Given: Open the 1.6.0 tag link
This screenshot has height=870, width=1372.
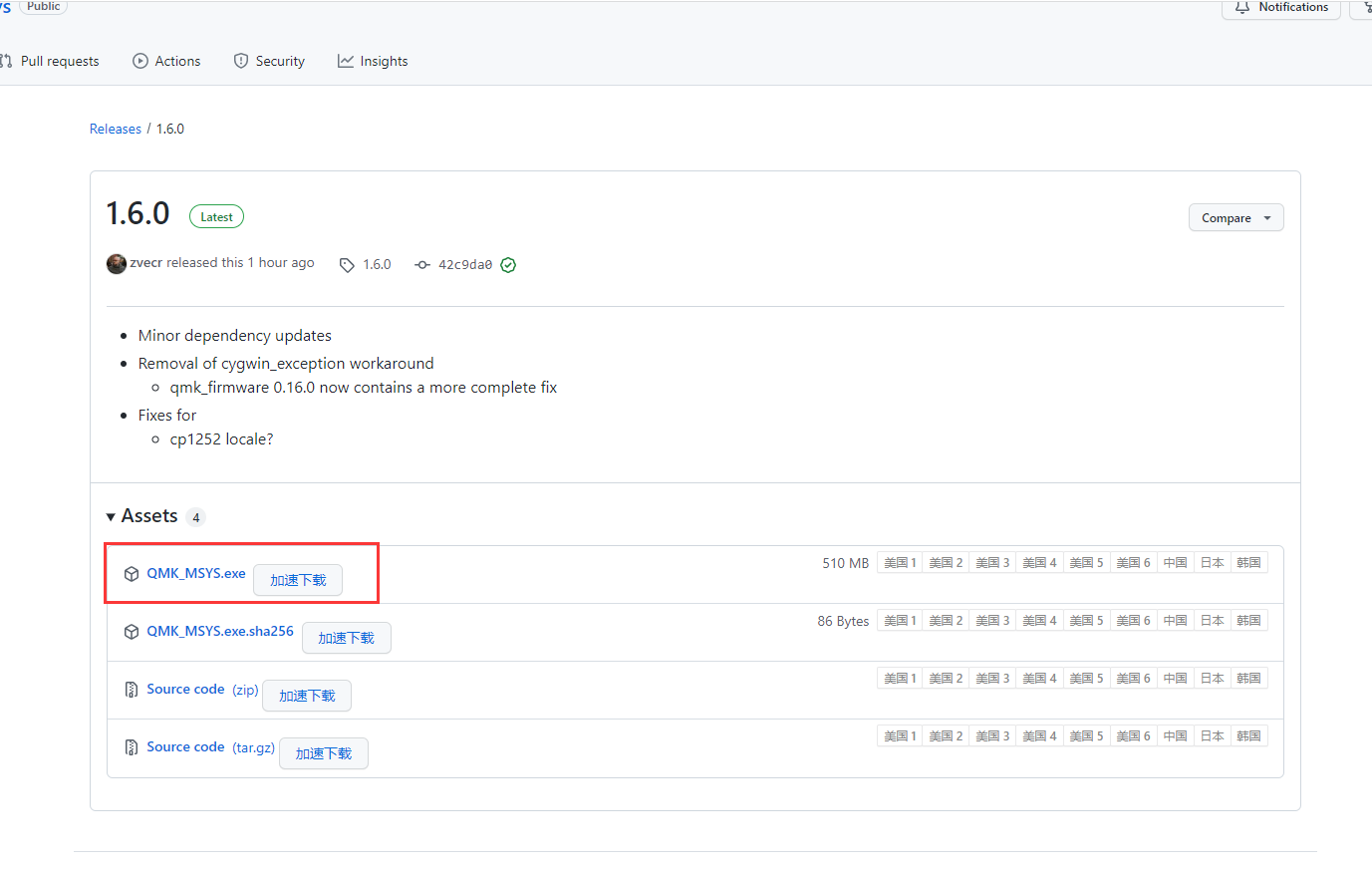Looking at the screenshot, I should click(x=377, y=264).
